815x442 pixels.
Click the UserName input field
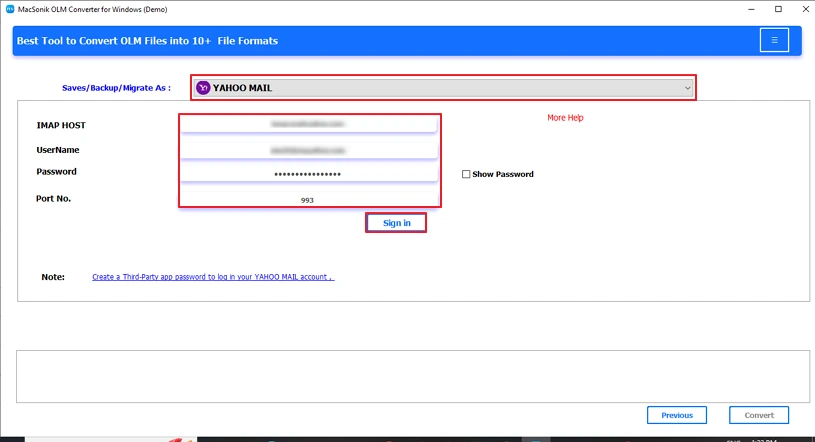308,149
